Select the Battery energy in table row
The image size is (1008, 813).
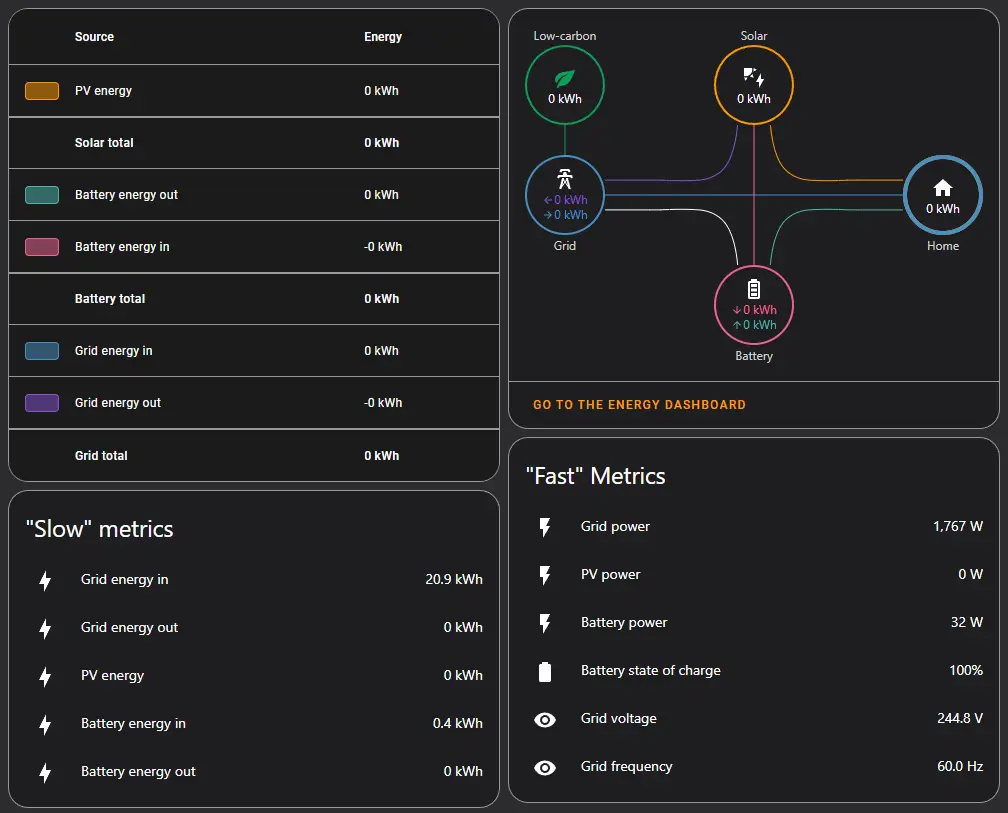[x=254, y=247]
